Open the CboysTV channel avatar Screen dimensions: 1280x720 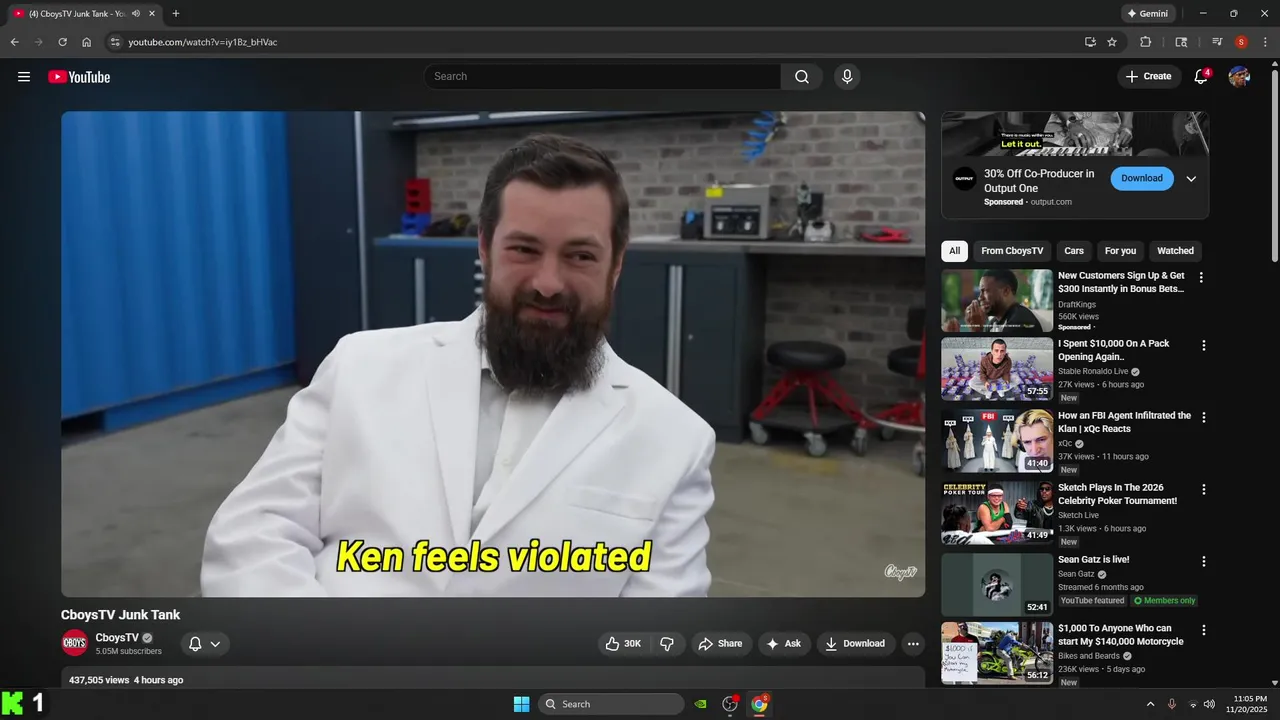(75, 643)
